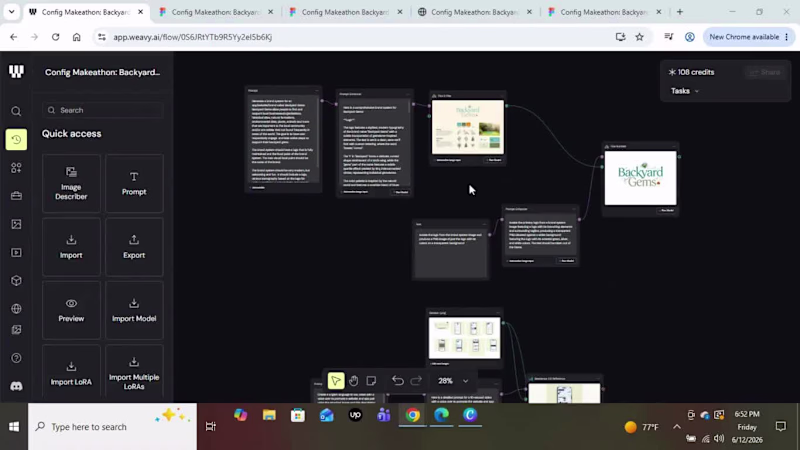Click the node Search field

103,110
